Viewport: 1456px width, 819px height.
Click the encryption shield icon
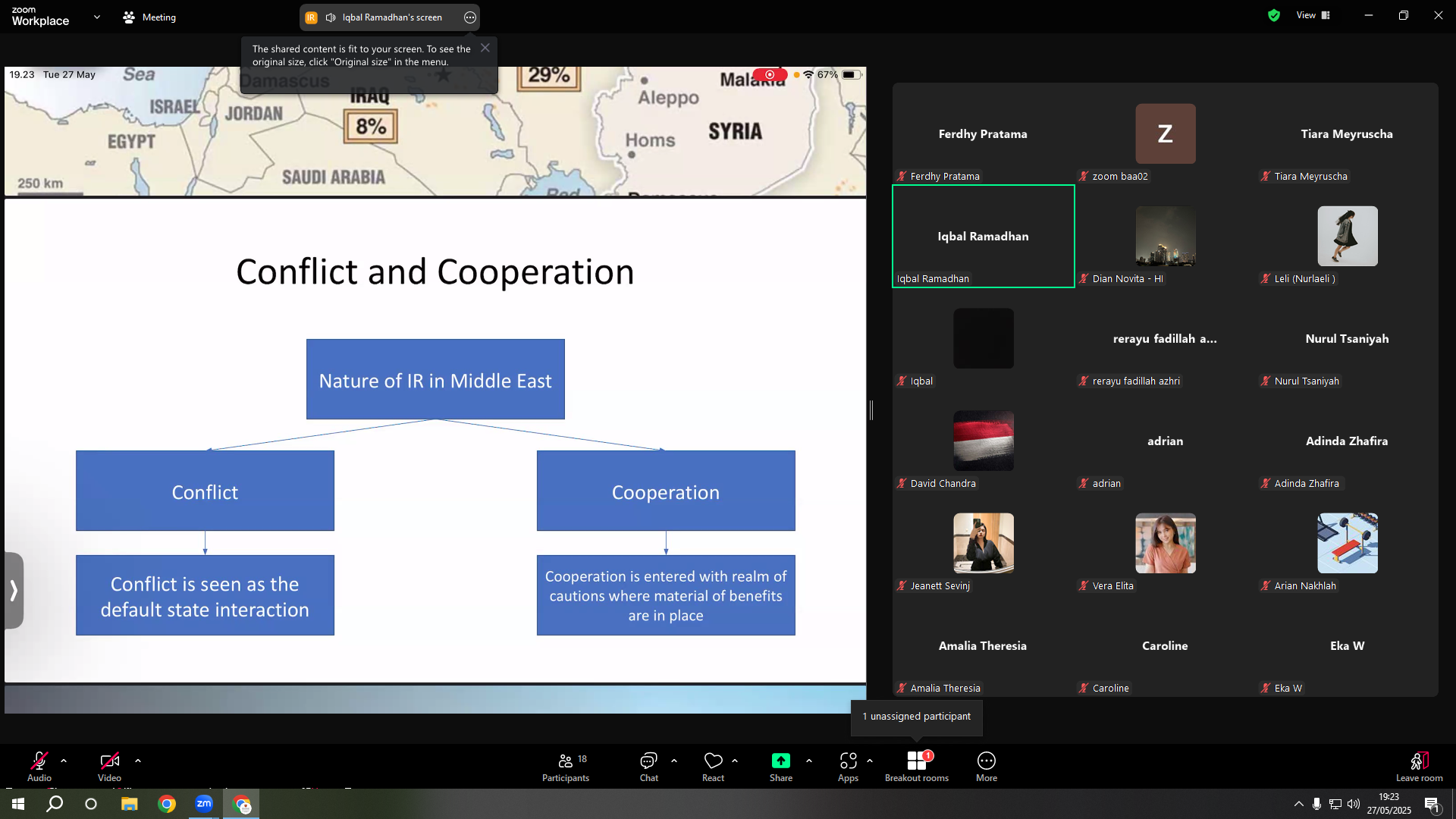(1274, 15)
